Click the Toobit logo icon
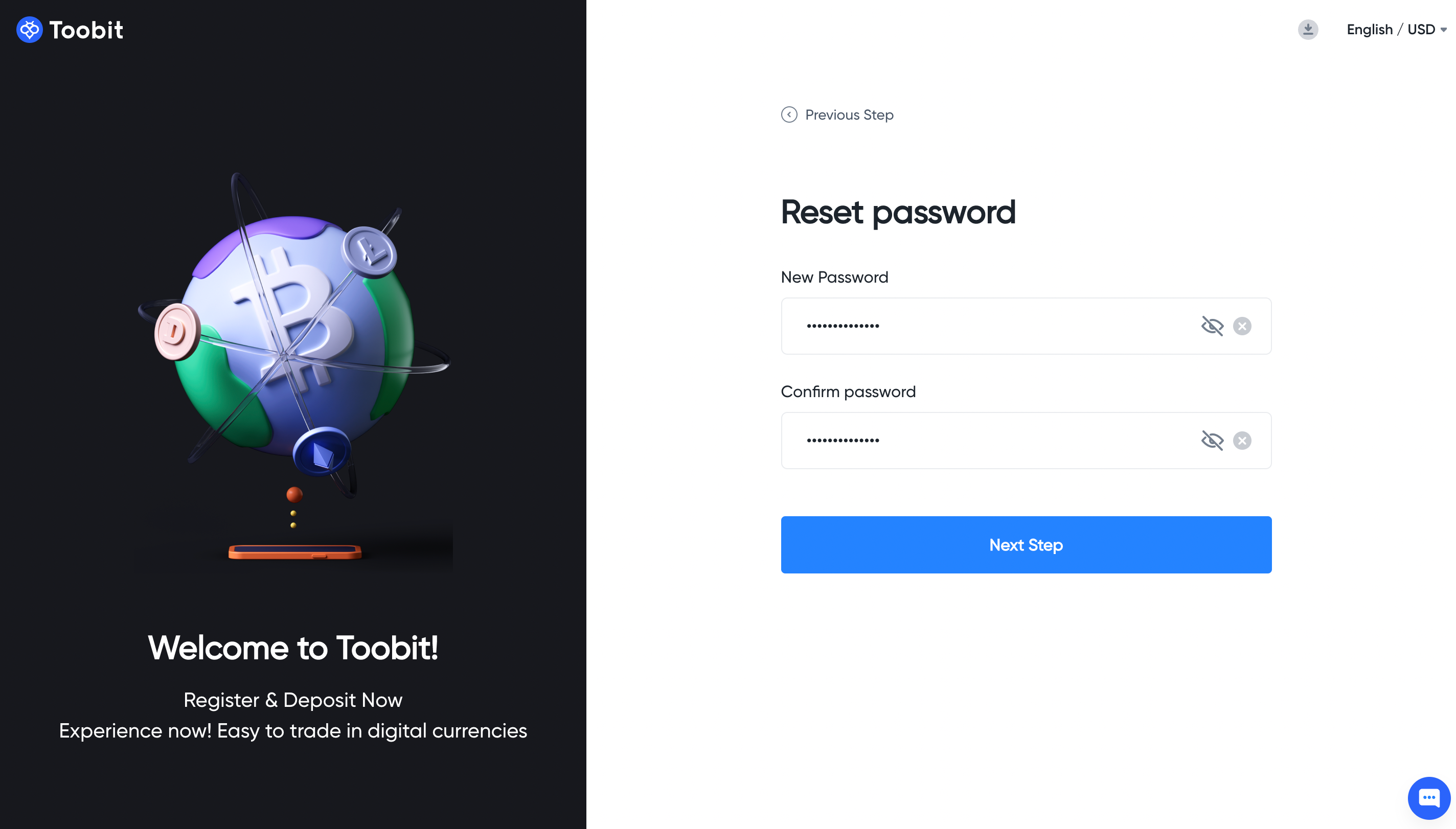This screenshot has width=1456, height=829. [x=29, y=30]
